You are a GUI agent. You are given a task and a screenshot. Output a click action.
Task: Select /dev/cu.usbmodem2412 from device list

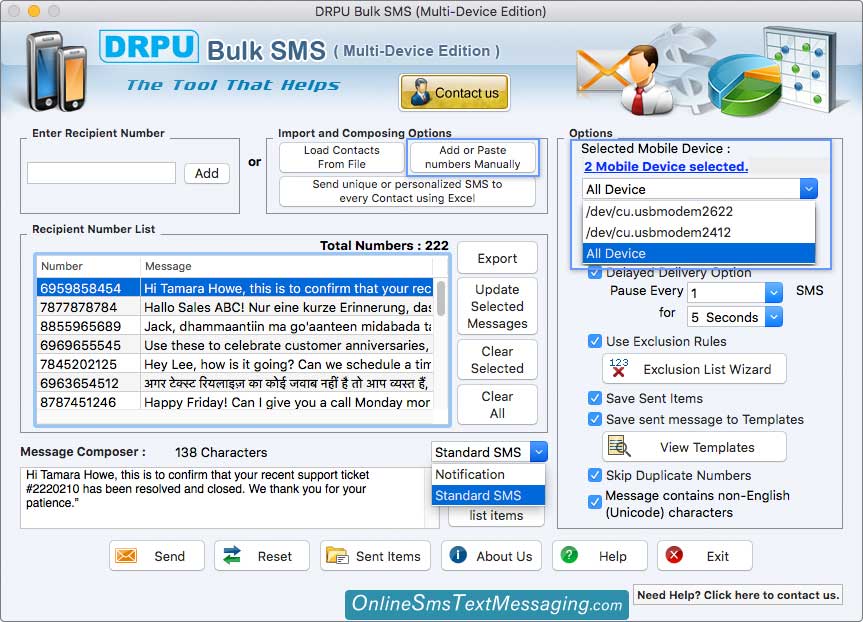point(698,232)
